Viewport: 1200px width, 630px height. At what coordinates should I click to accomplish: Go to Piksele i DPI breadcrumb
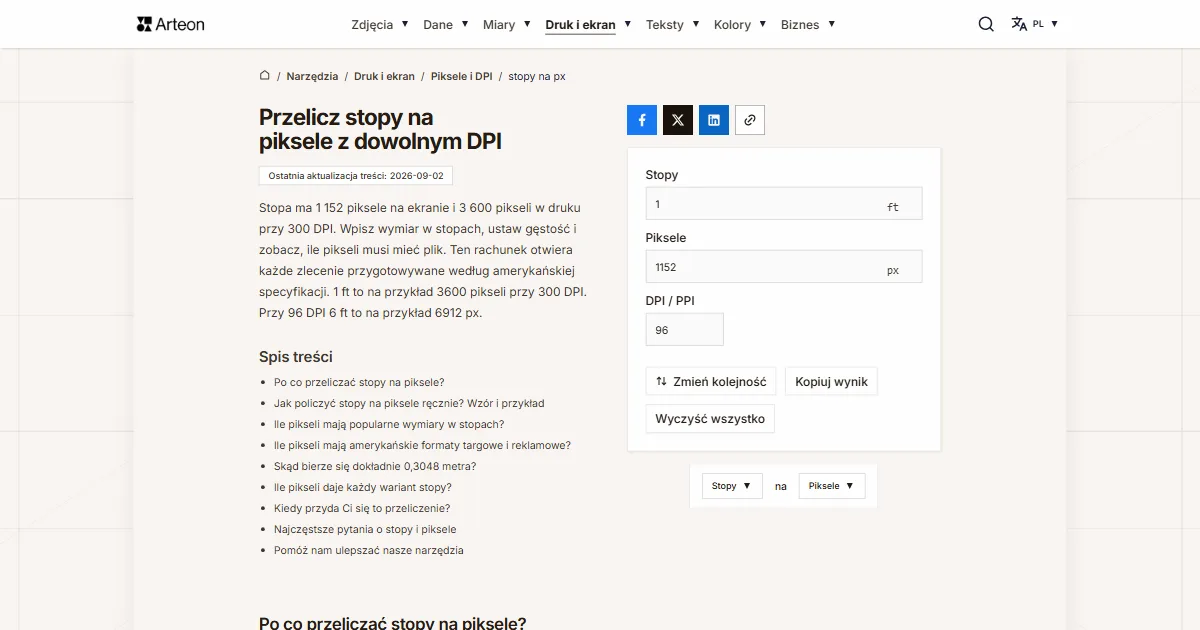click(x=462, y=76)
